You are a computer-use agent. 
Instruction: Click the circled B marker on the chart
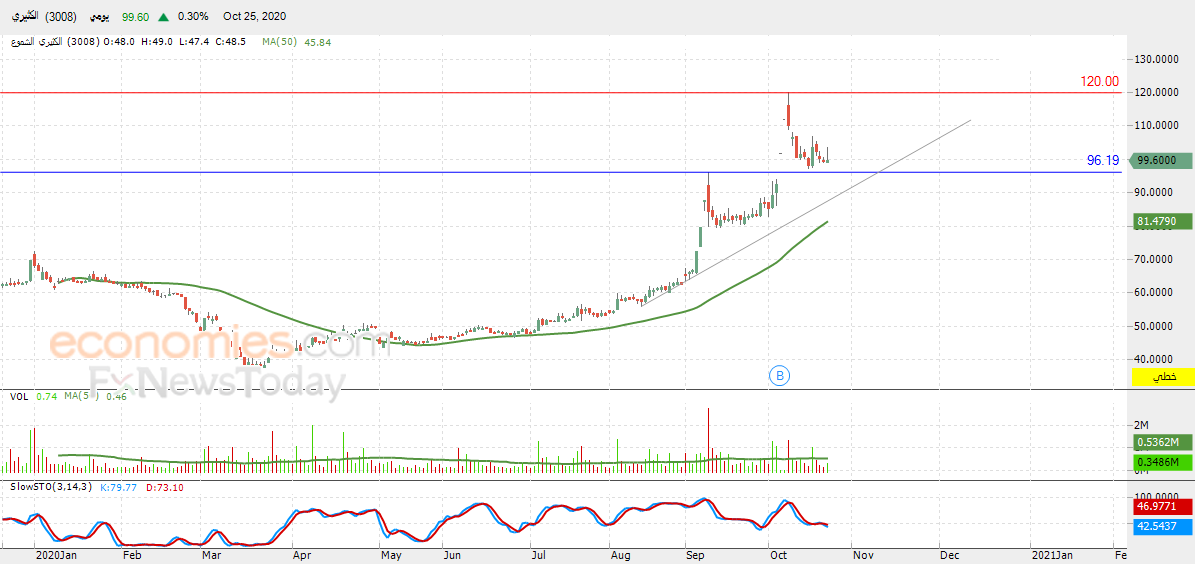pos(780,375)
